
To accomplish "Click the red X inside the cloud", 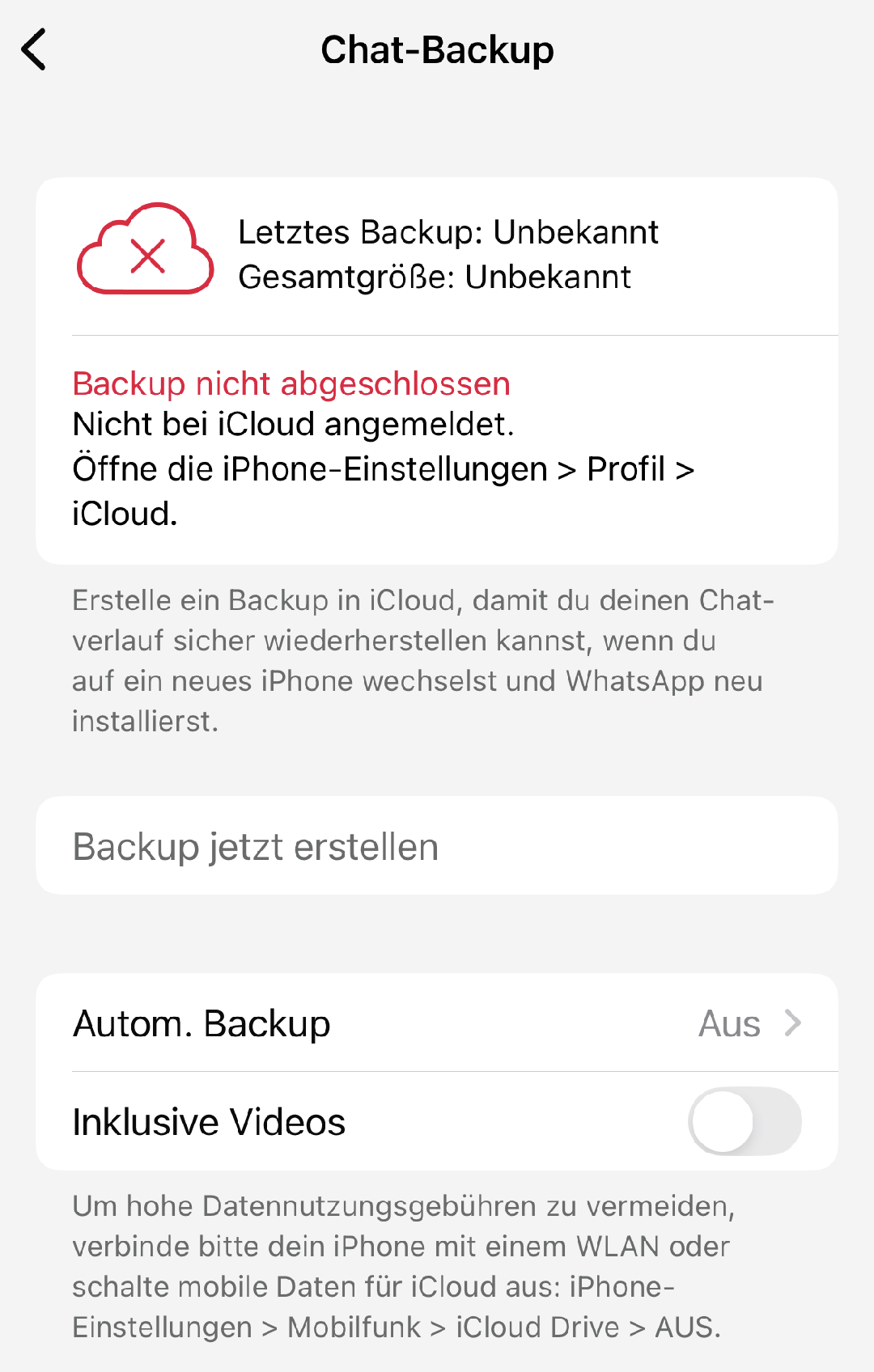I will click(x=147, y=256).
